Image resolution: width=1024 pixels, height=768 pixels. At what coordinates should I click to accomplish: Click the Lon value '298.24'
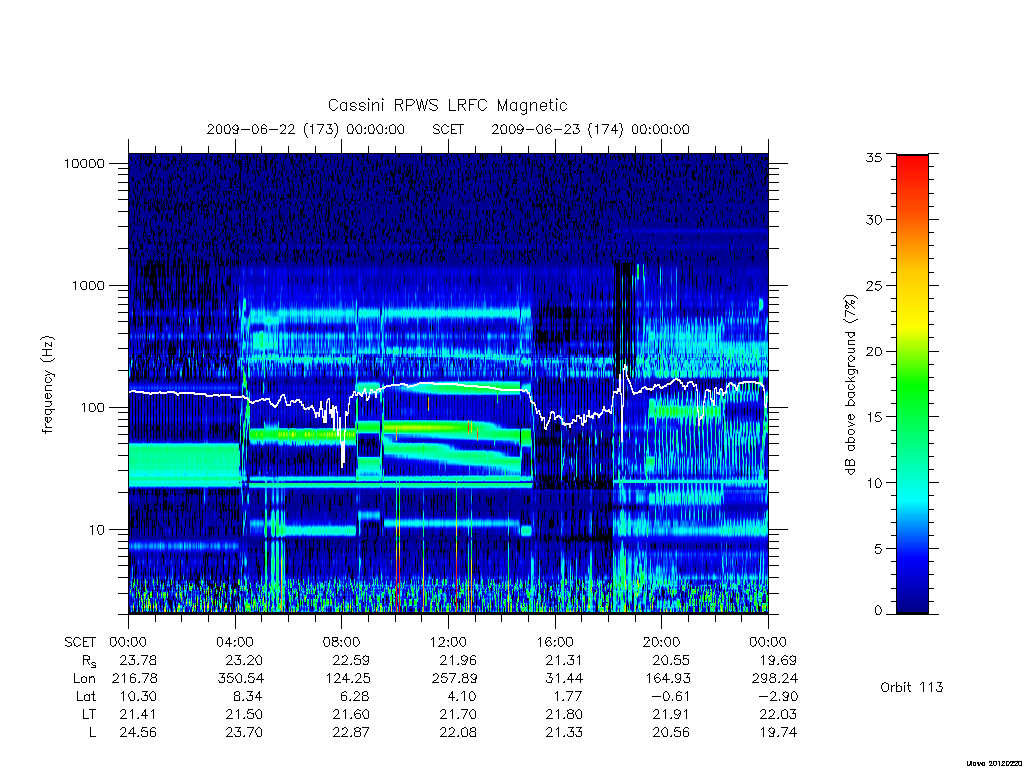[x=775, y=679]
